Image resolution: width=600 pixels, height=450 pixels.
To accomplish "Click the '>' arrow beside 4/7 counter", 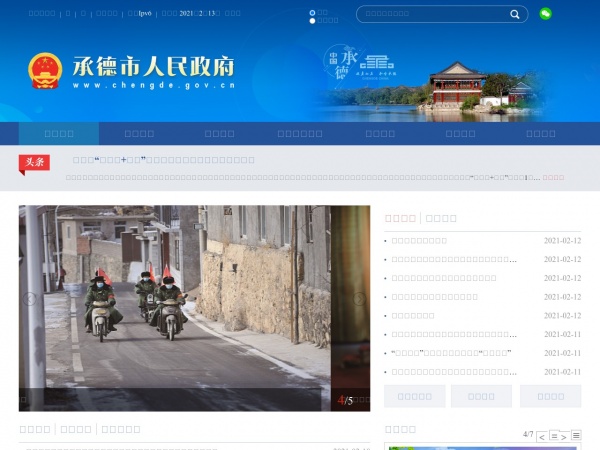I will point(564,437).
